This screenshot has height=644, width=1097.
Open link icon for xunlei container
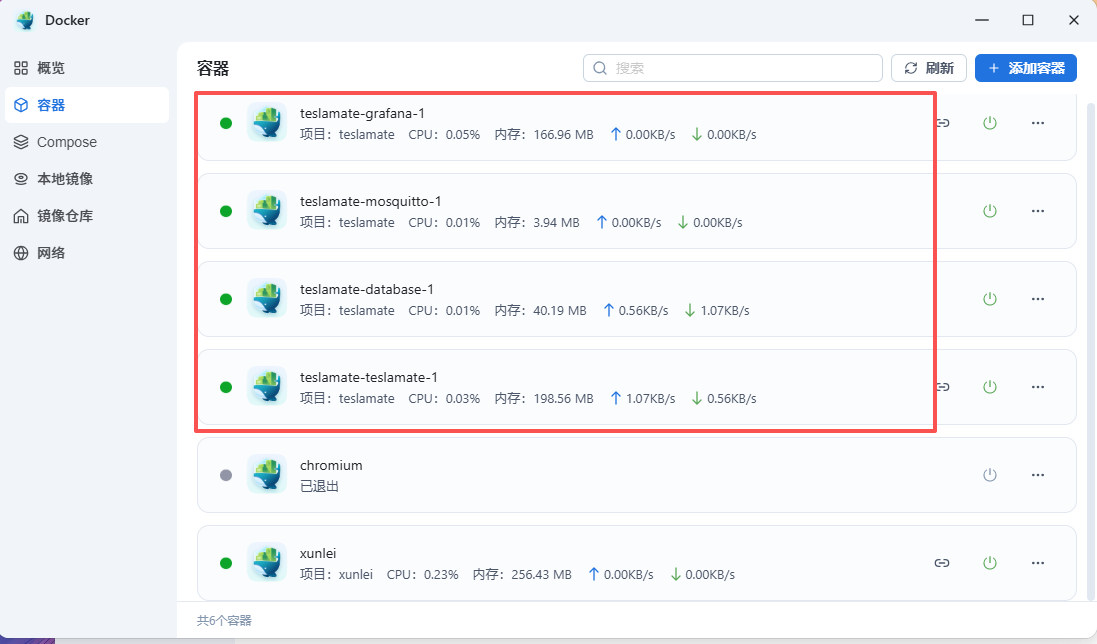pos(942,563)
